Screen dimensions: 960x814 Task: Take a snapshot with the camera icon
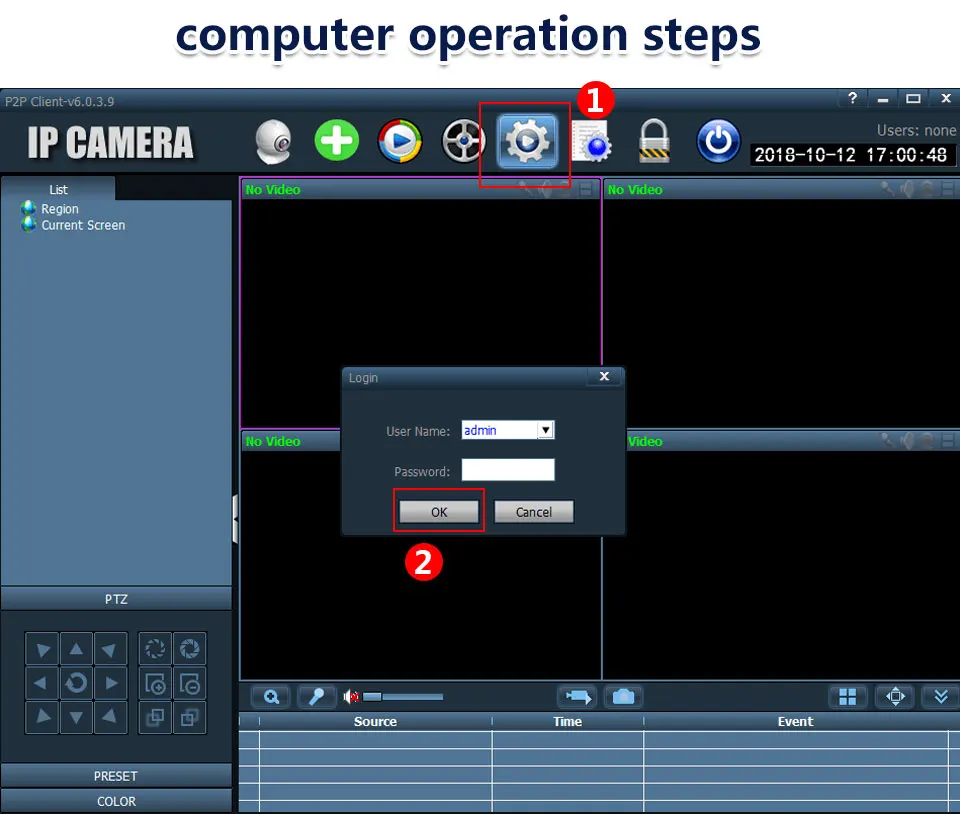(x=623, y=696)
